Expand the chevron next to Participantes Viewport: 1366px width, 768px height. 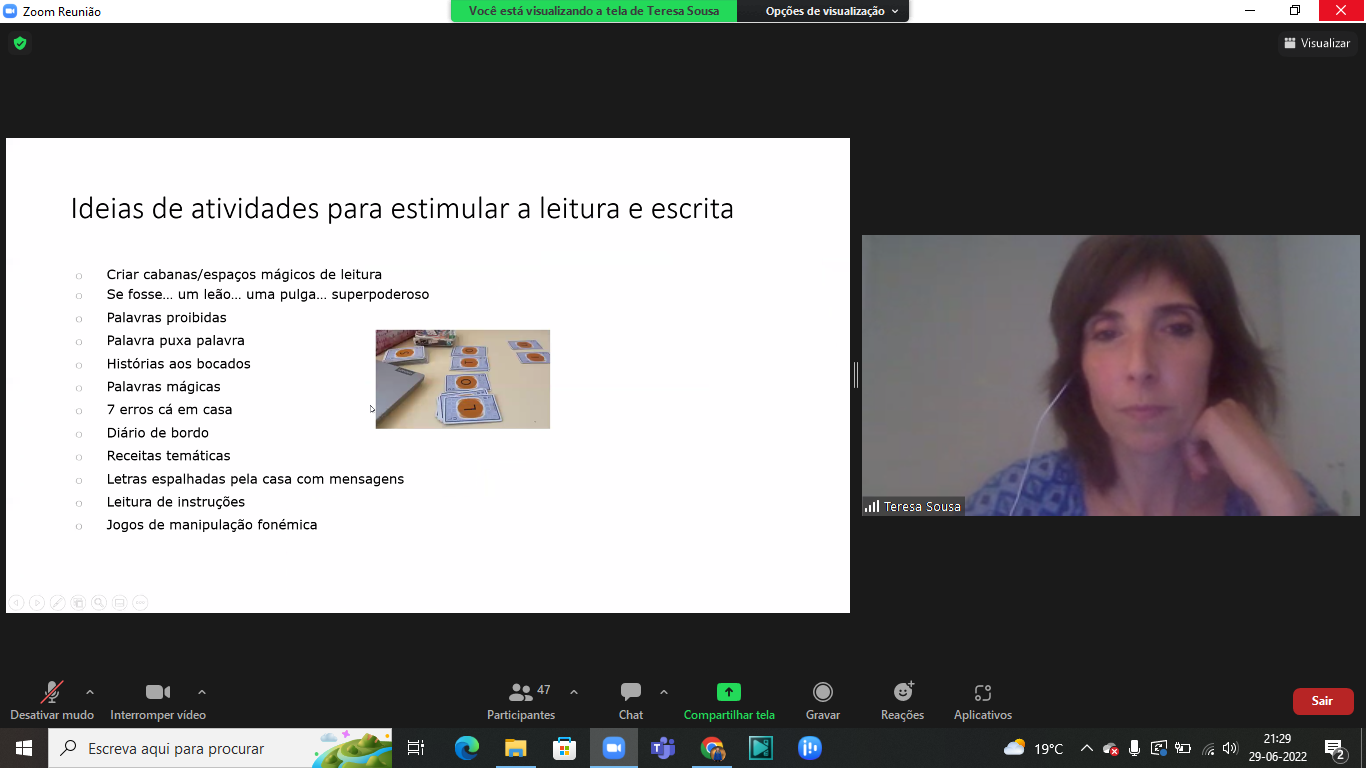574,692
